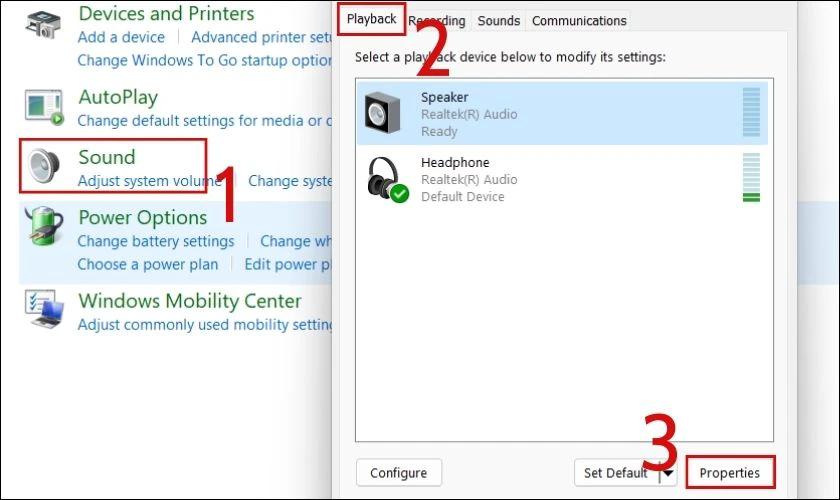
Task: Switch to the Recording tab
Action: (437, 21)
